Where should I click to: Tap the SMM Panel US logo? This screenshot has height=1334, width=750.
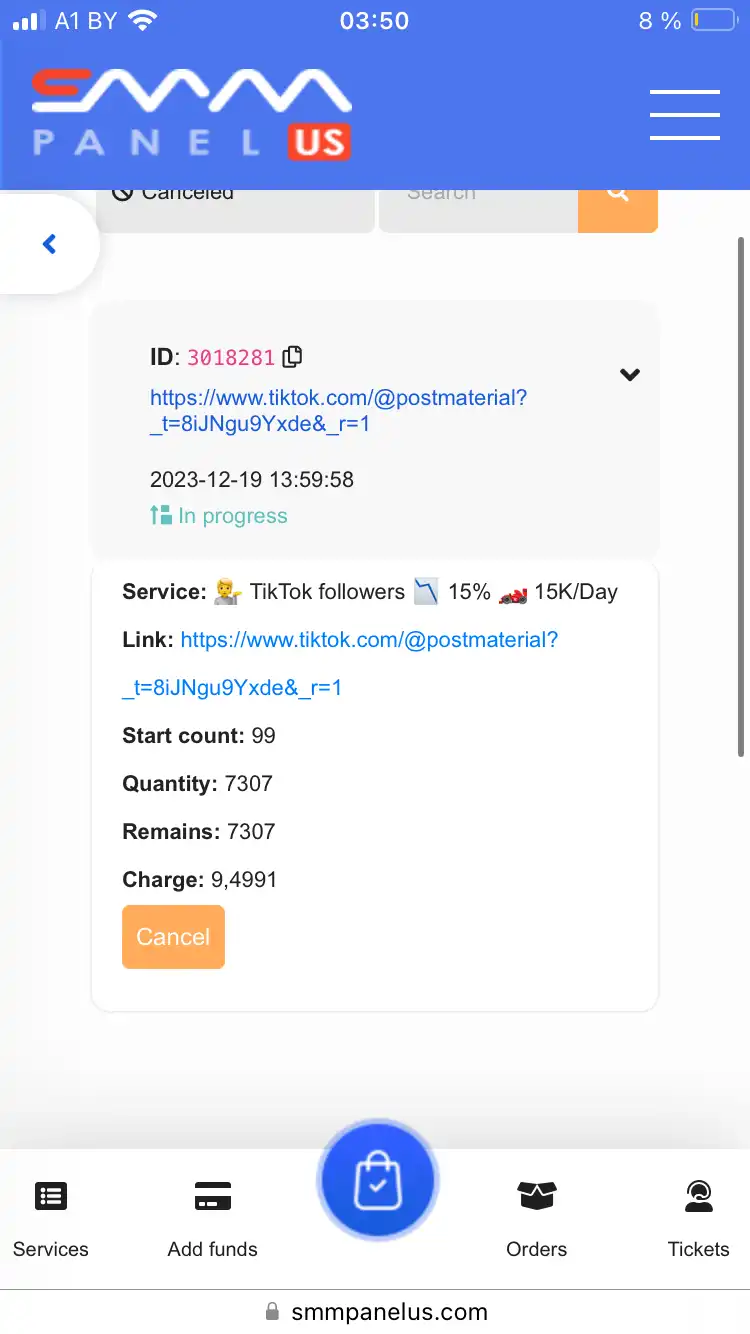pyautogui.click(x=191, y=114)
